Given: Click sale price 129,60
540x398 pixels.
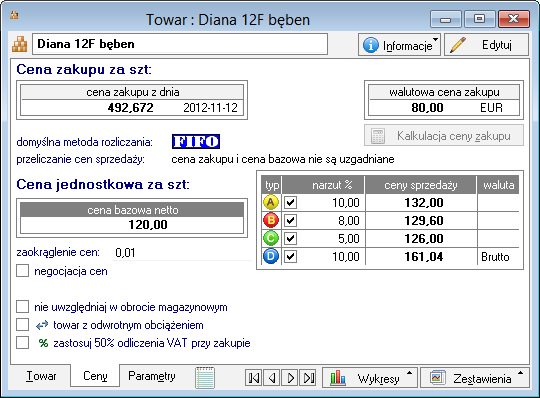Looking at the screenshot, I should click(x=424, y=220).
